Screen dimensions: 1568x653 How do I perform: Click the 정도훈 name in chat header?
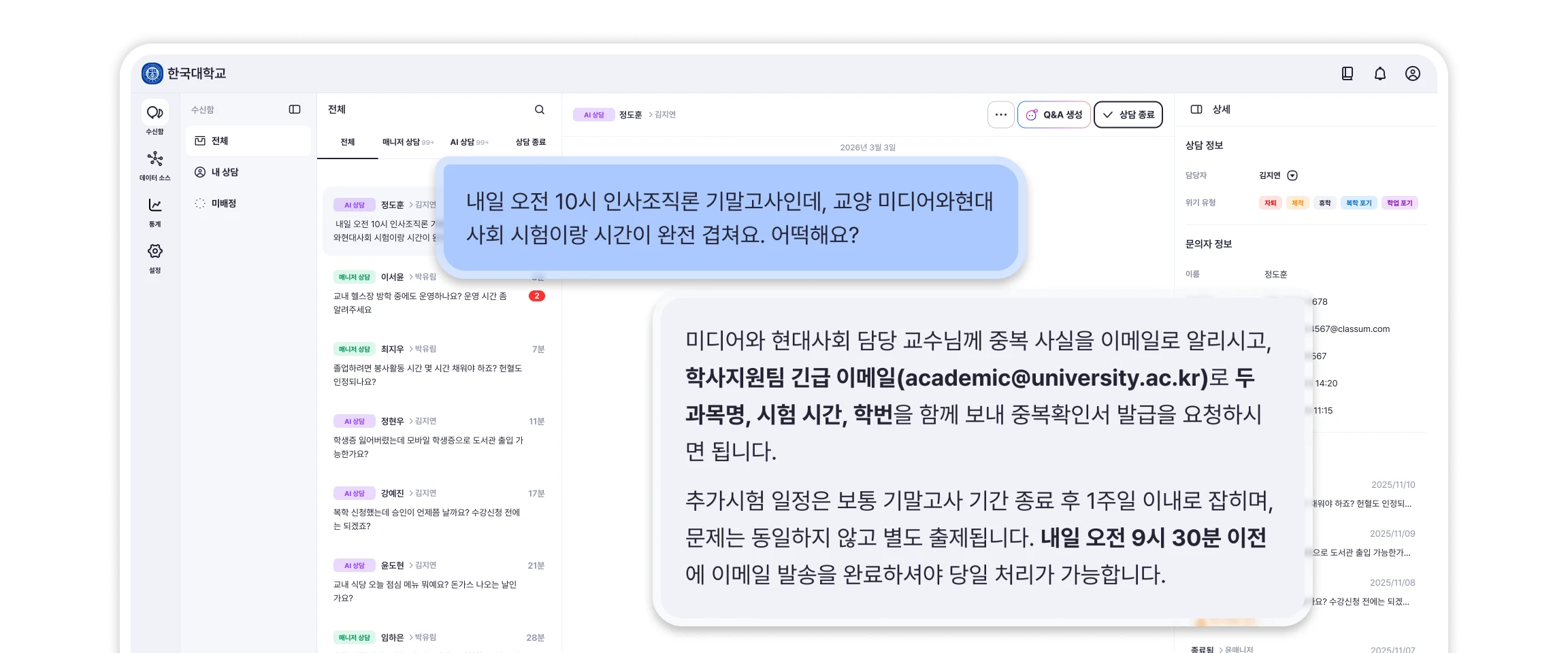click(631, 115)
